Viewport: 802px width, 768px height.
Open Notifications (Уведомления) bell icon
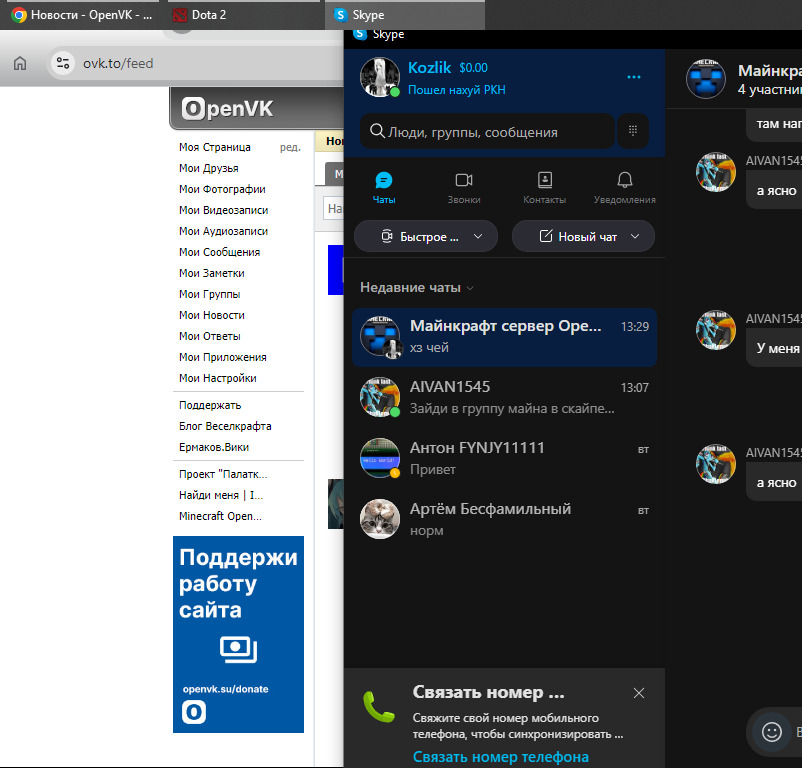625,180
